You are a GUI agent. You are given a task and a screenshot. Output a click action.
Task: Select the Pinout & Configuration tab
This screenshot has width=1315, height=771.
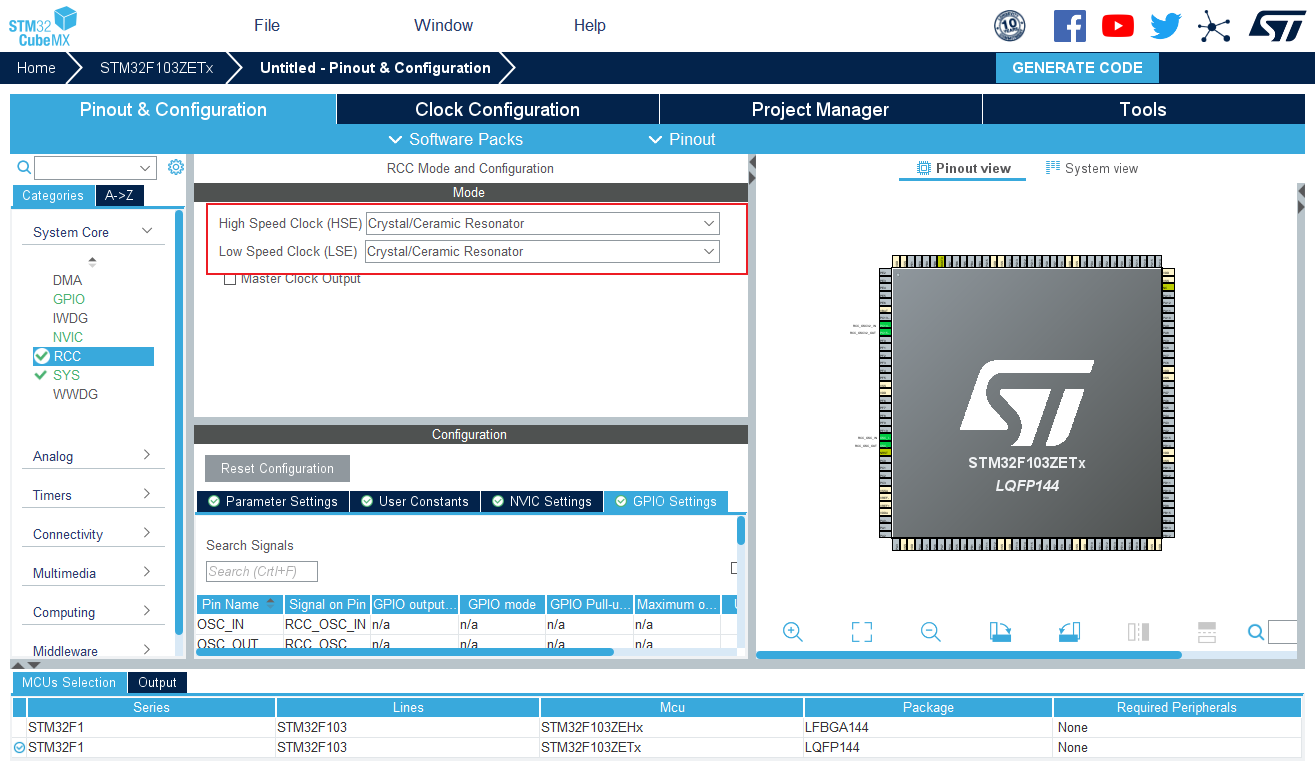(173, 110)
